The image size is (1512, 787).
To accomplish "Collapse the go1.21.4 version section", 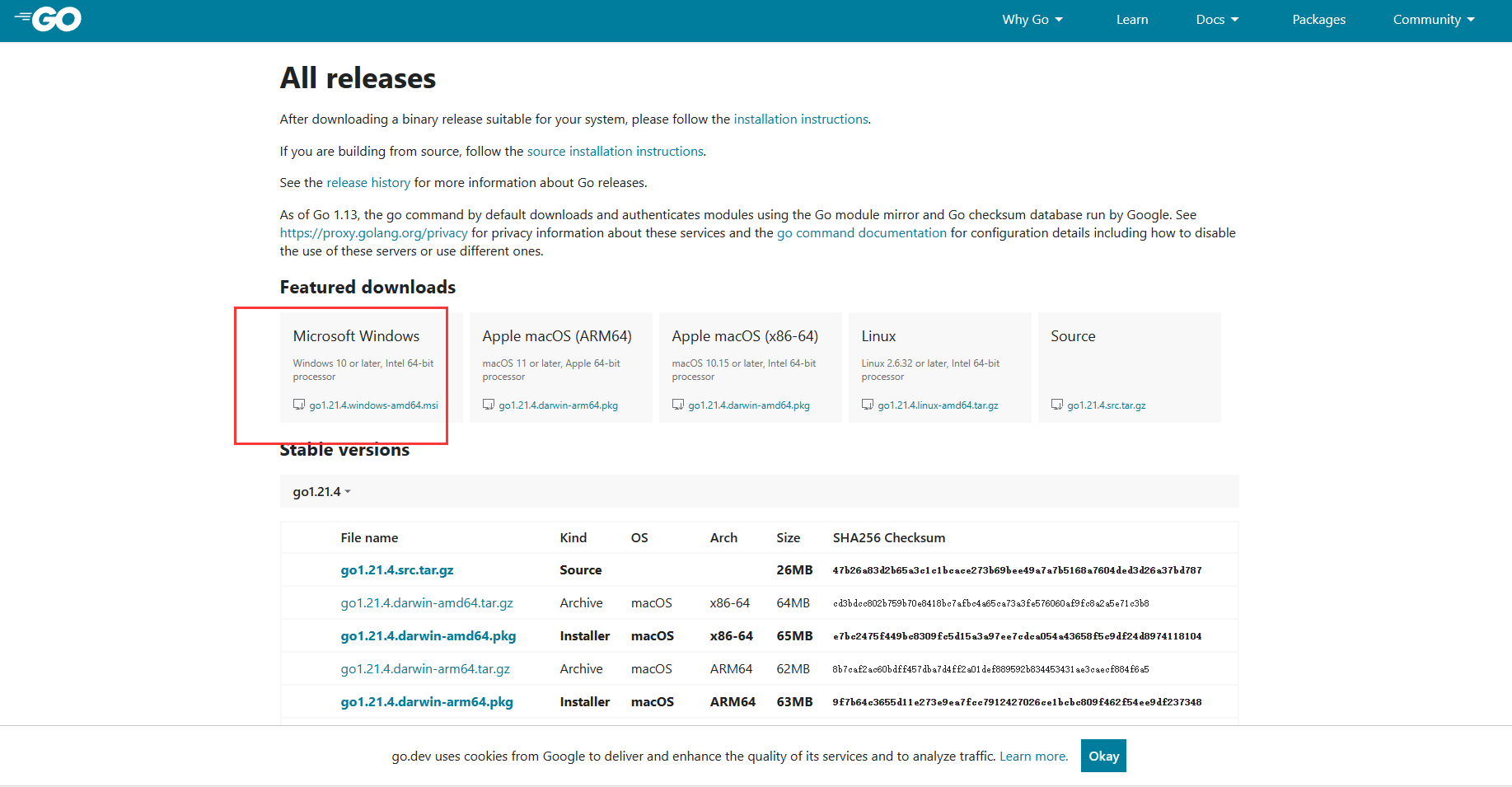I will (x=322, y=492).
